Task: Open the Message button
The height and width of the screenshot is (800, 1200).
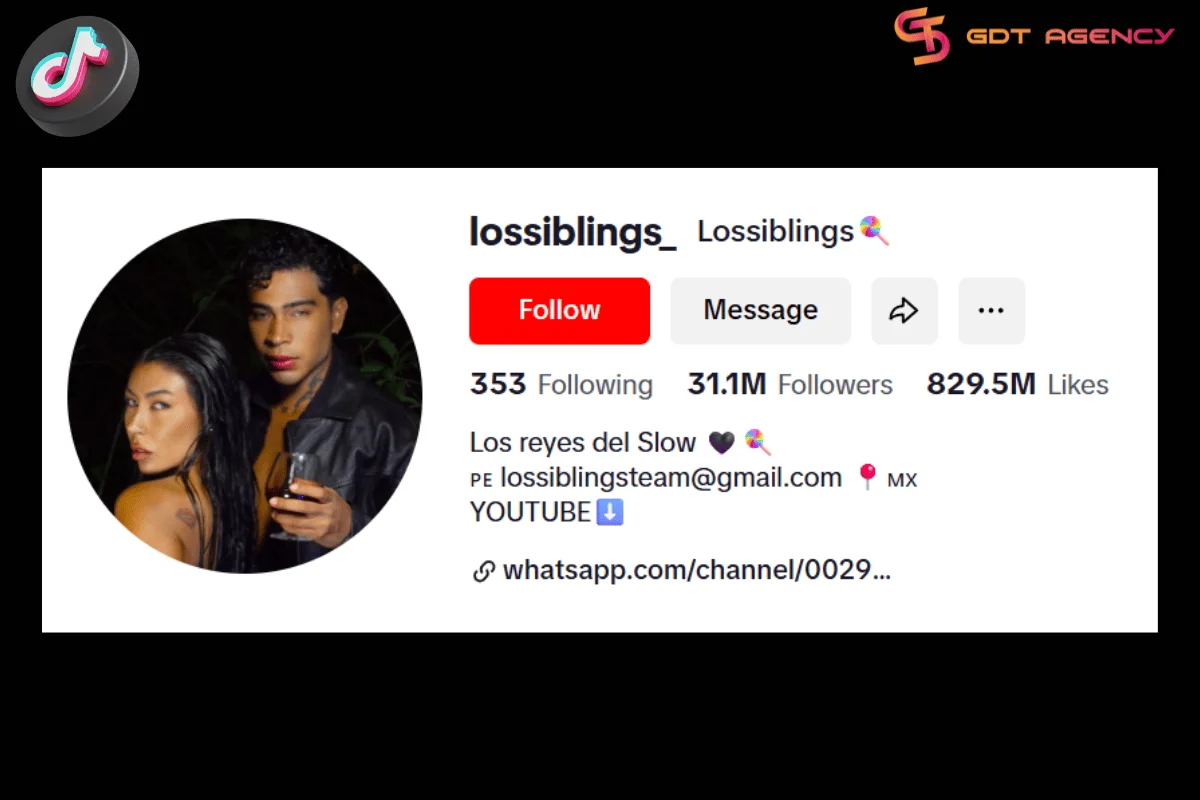Action: (760, 311)
